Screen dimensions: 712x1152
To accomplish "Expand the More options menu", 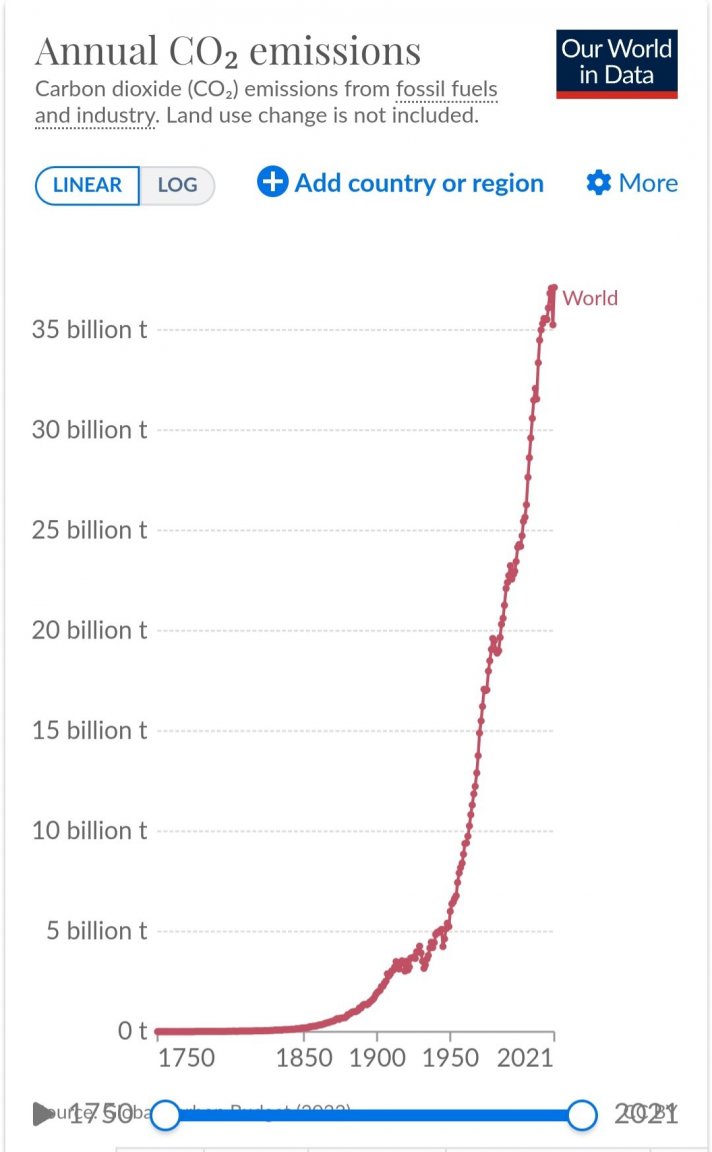I will [632, 183].
